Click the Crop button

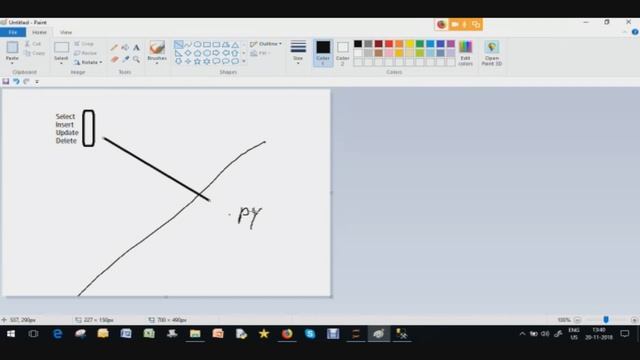pyautogui.click(x=84, y=44)
